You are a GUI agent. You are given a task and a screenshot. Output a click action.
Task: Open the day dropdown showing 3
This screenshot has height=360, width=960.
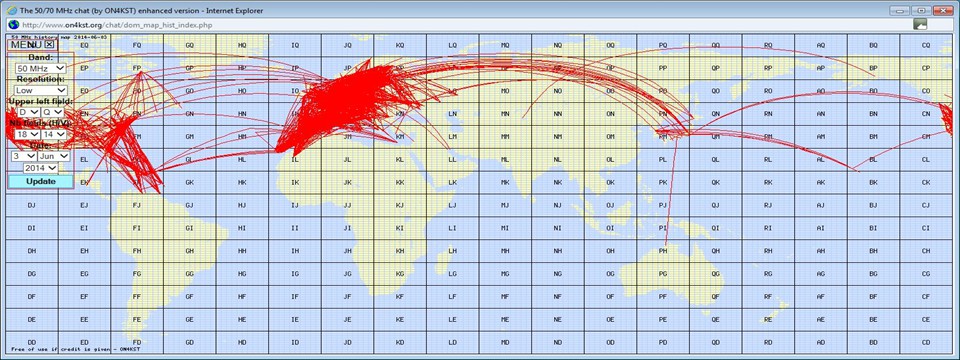[x=23, y=156]
